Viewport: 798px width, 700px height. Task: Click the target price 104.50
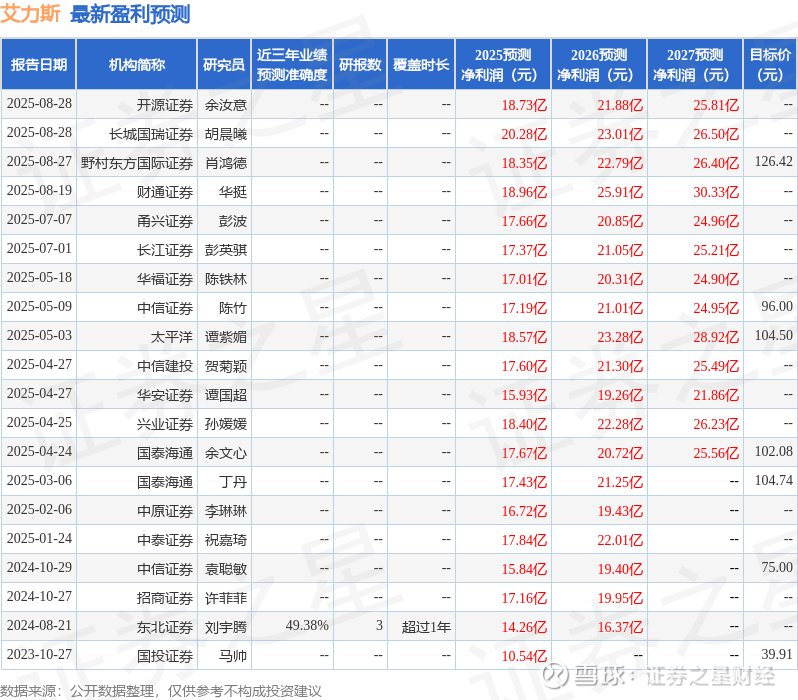774,336
